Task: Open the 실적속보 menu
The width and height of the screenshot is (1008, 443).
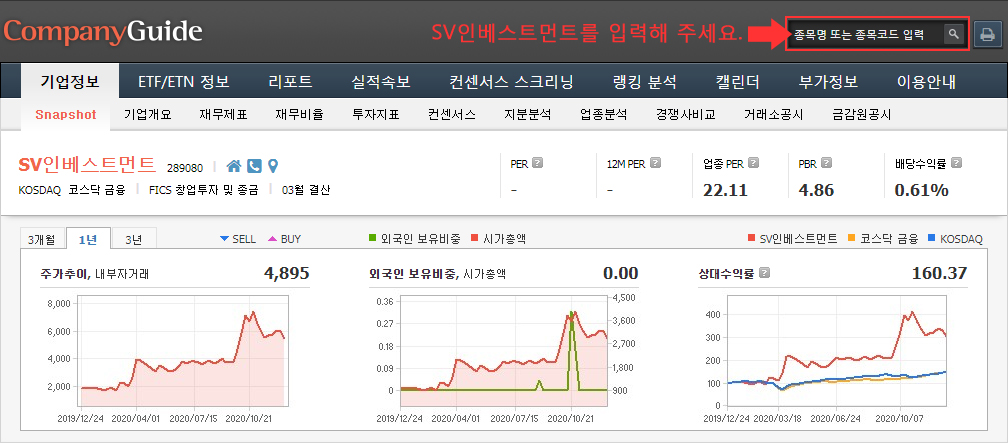Action: coord(381,82)
